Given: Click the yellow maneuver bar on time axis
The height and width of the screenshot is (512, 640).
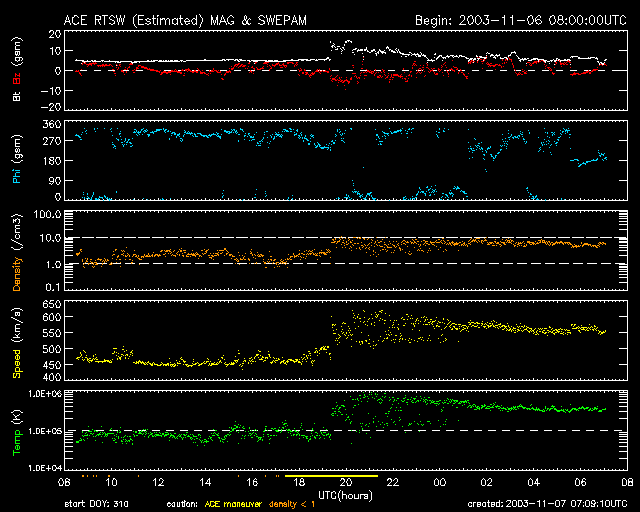Looking at the screenshot, I should click(331, 477).
